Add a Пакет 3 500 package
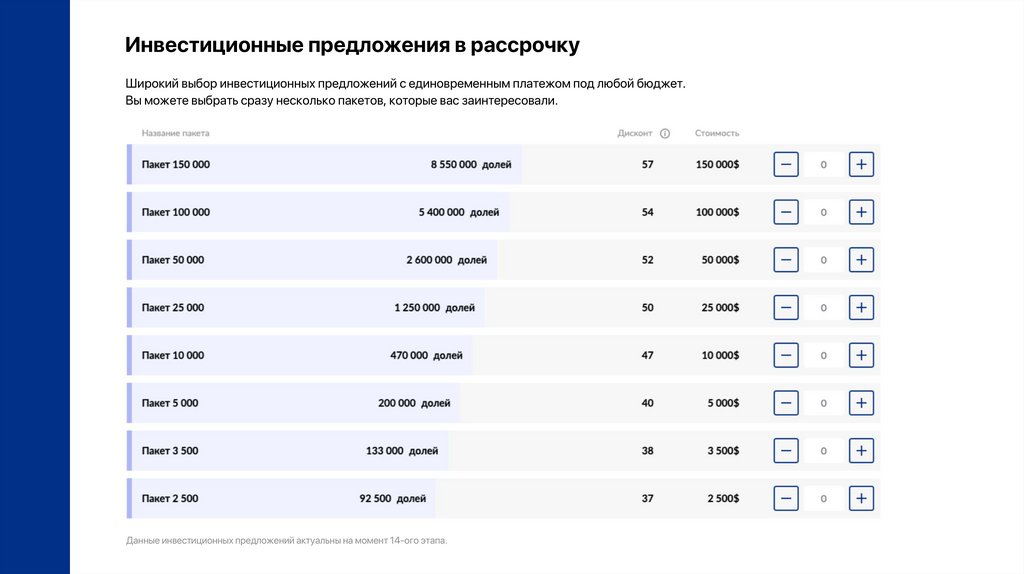Viewport: 1024px width, 574px height. [861, 450]
